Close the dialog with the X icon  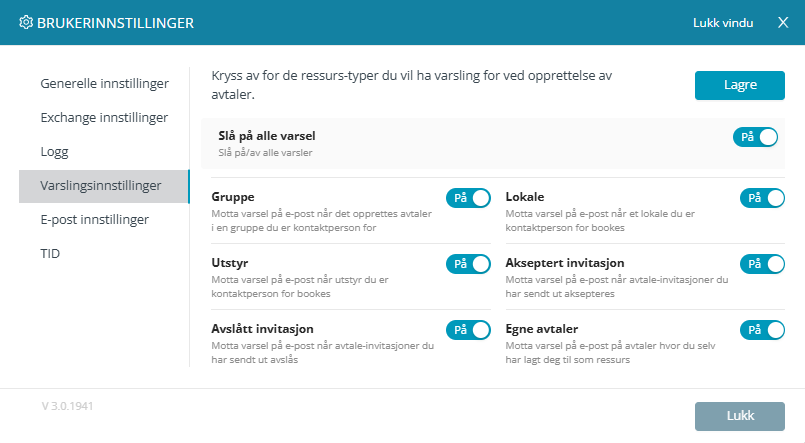pos(783,22)
